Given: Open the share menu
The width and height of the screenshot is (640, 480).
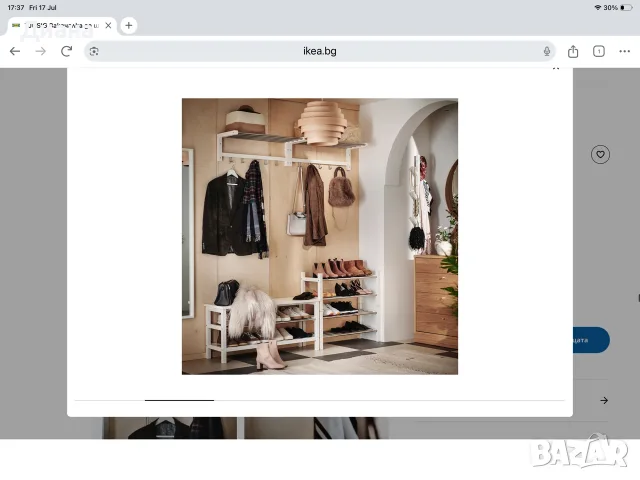Looking at the screenshot, I should click(573, 51).
